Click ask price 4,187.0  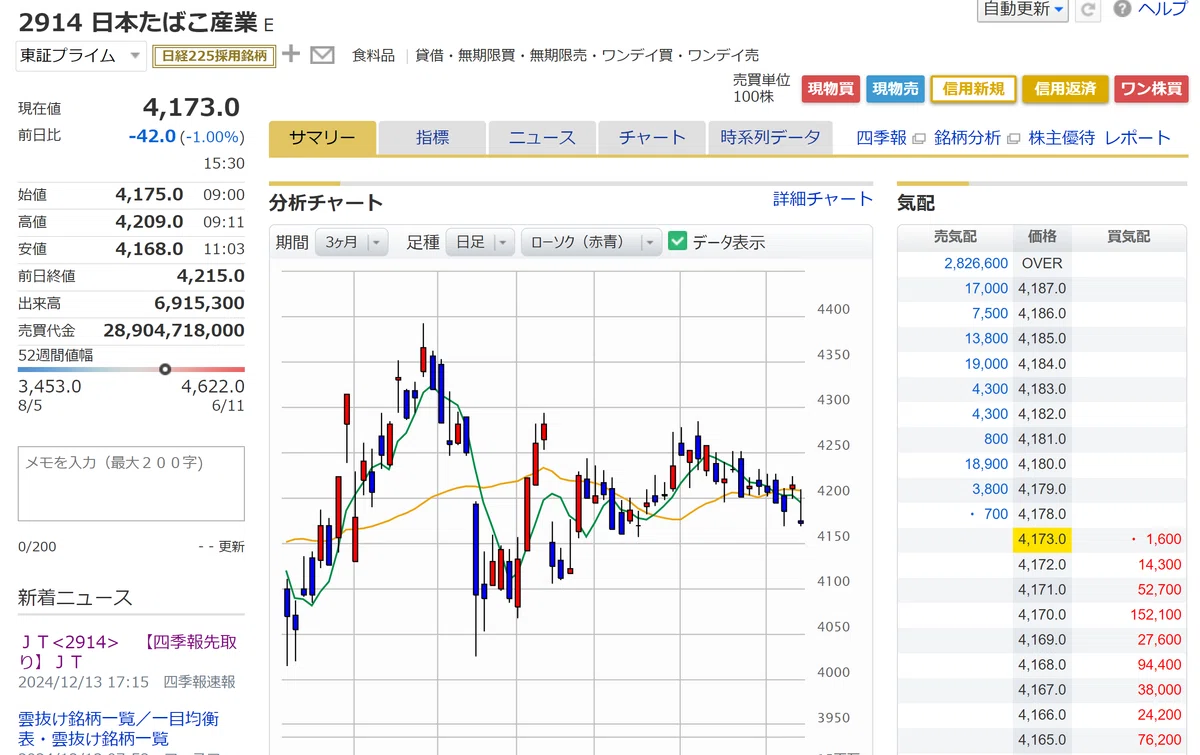[x=1042, y=288]
